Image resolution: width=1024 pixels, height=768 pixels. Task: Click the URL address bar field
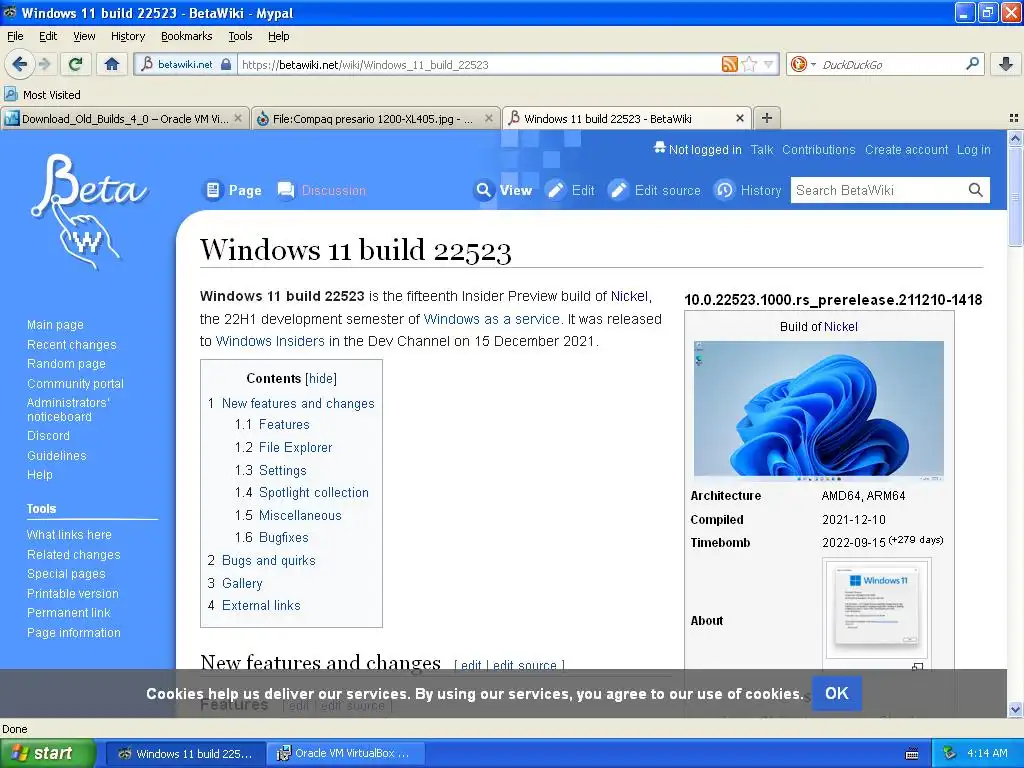click(479, 64)
